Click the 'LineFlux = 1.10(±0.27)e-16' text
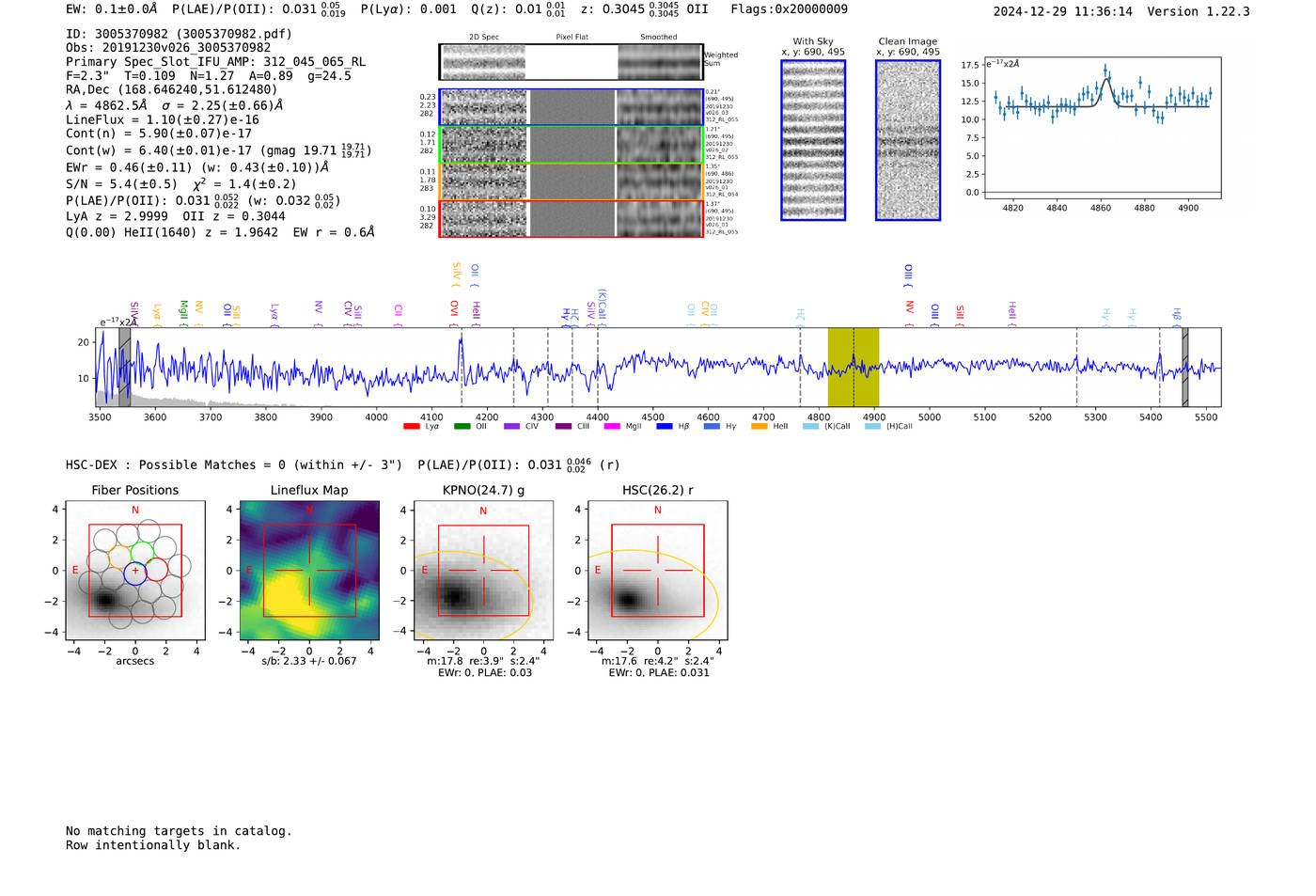This screenshot has width=1316, height=896. [x=163, y=120]
